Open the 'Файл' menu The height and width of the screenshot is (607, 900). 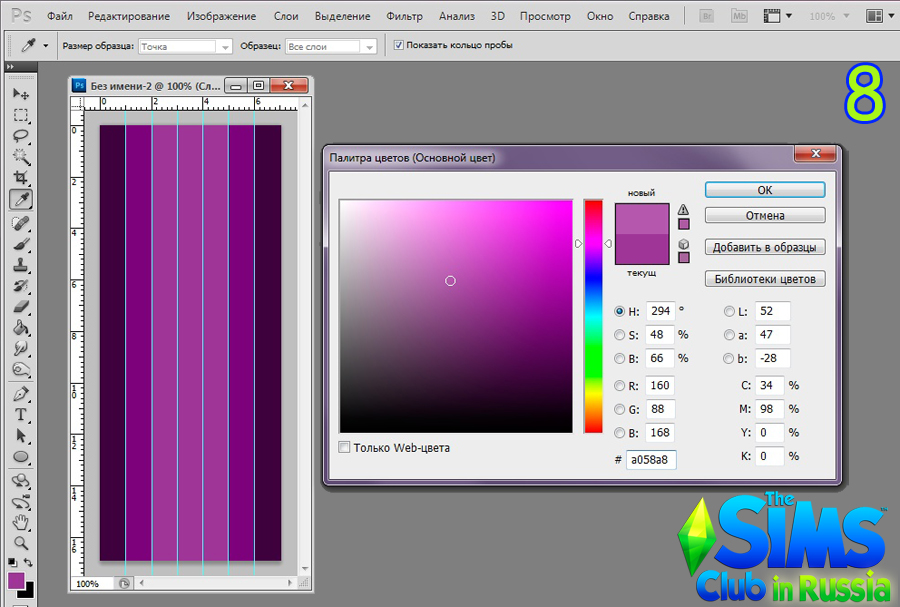tap(60, 16)
